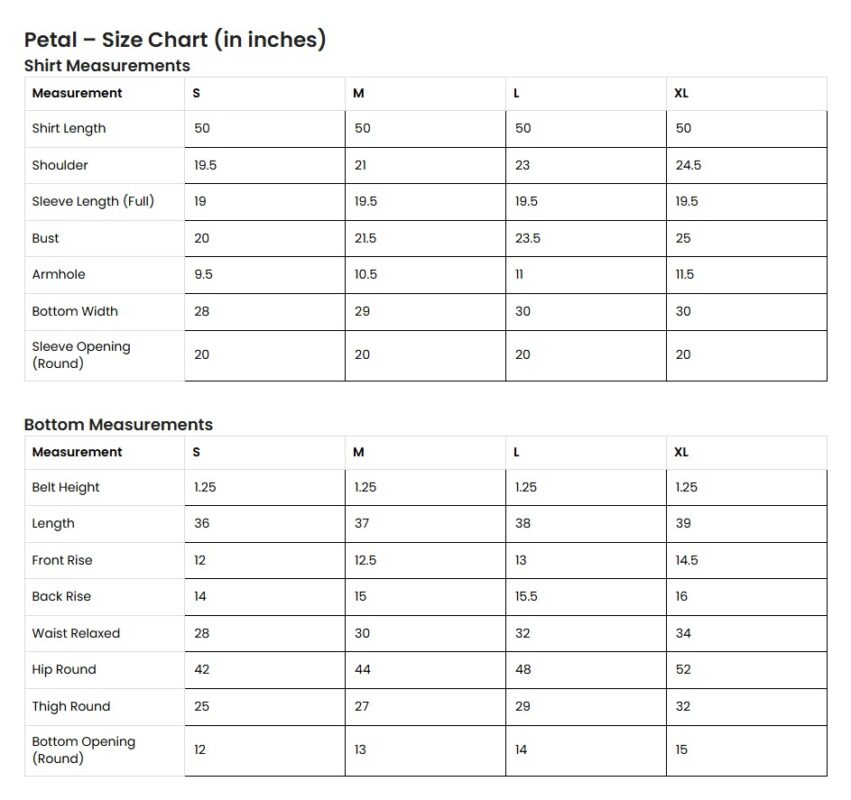The image size is (851, 800).
Task: Click the Shoulder value for size XL
Action: pyautogui.click(x=688, y=165)
